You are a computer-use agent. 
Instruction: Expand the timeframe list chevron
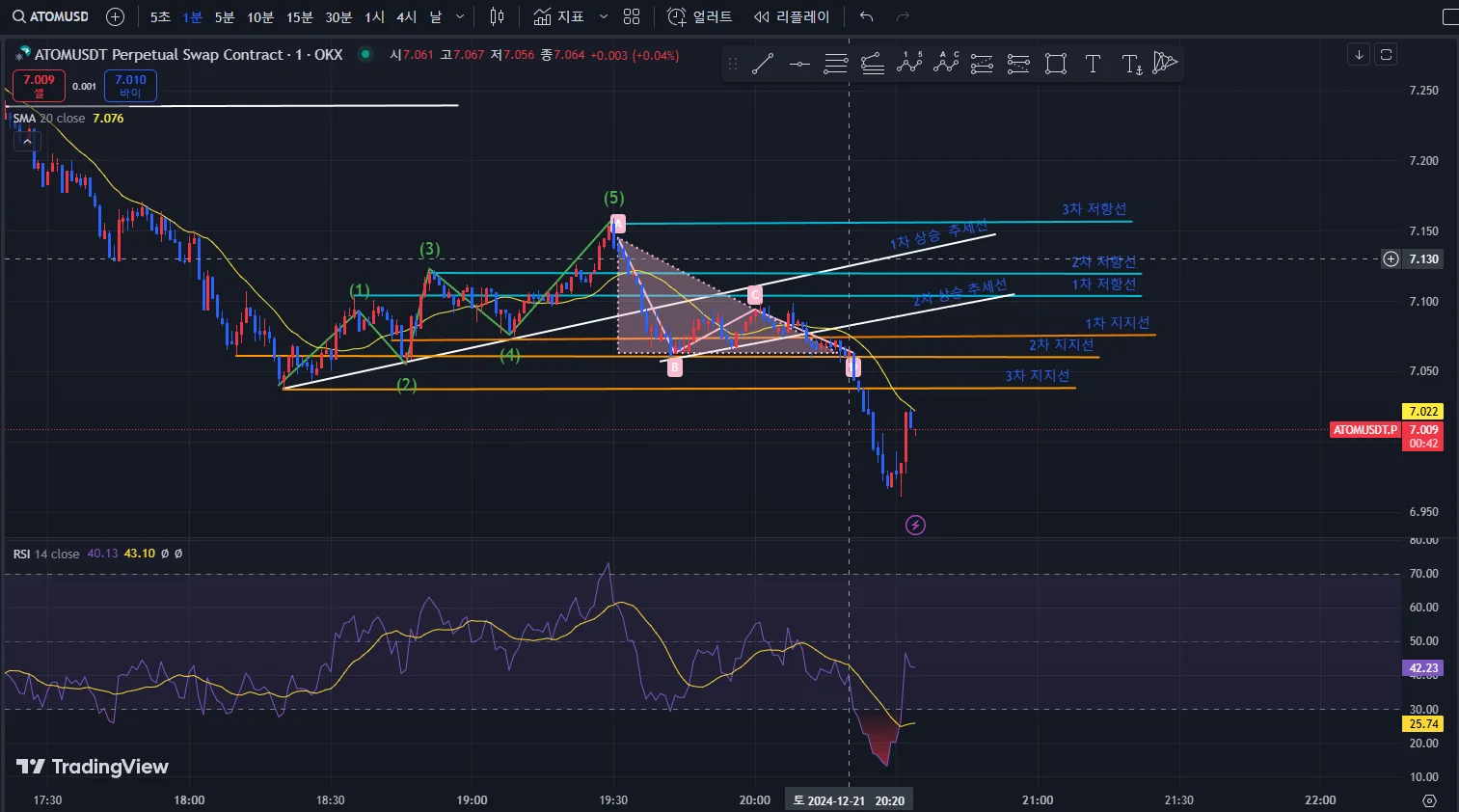[x=460, y=16]
